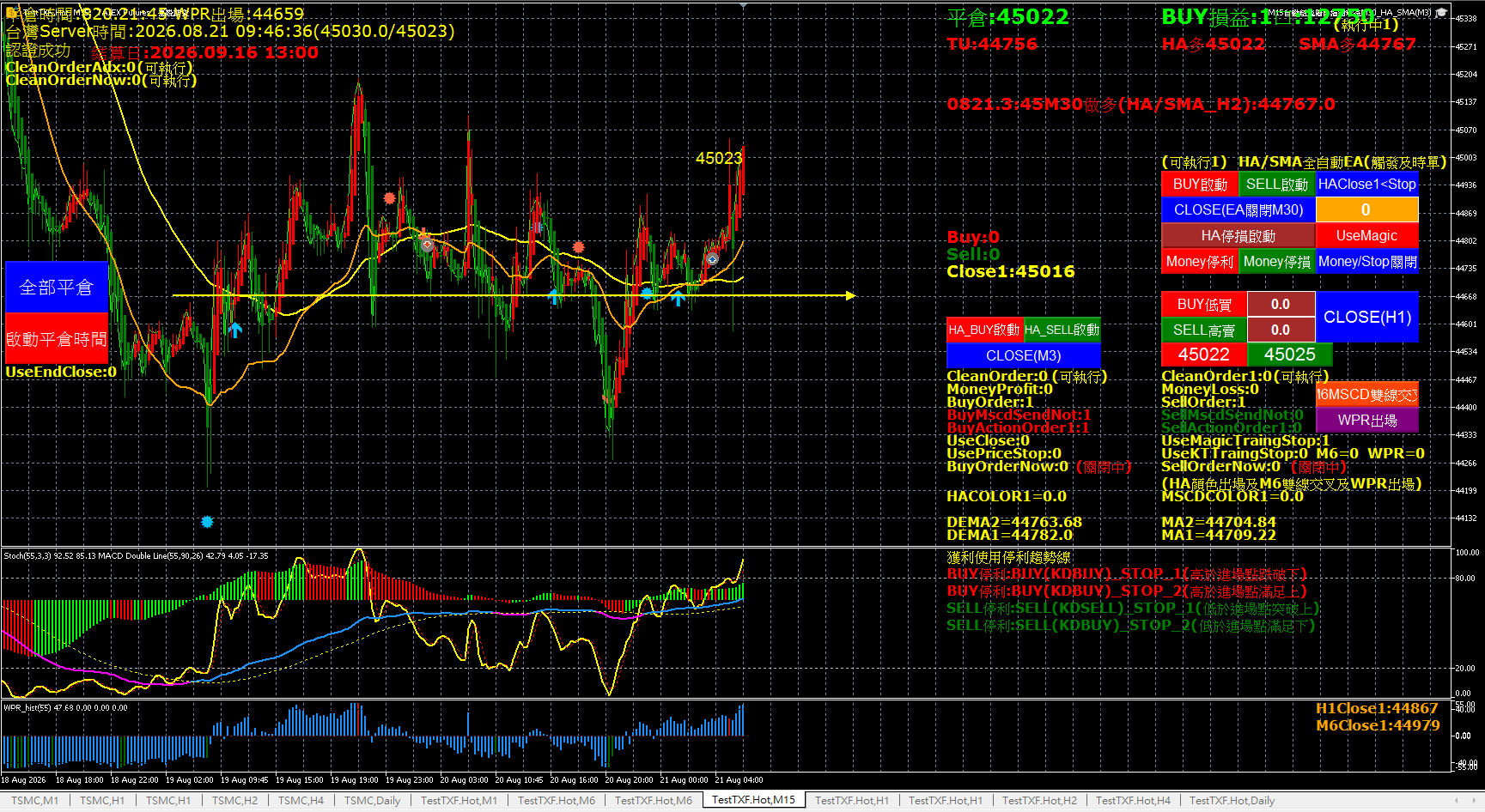1485x812 pixels.
Task: Click the BUY低買 button
Action: click(x=1203, y=305)
